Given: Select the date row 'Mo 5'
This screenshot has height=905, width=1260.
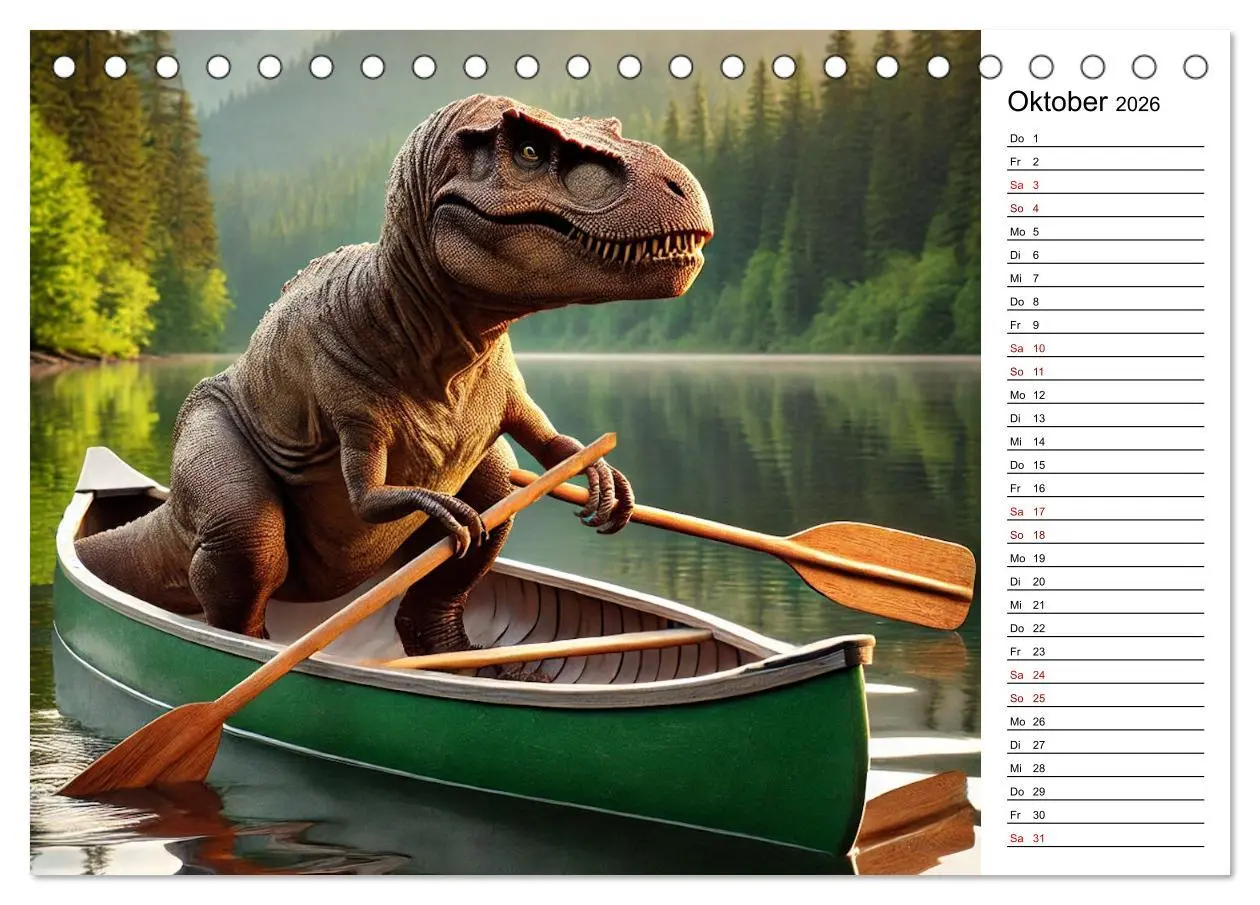Looking at the screenshot, I should [1105, 231].
